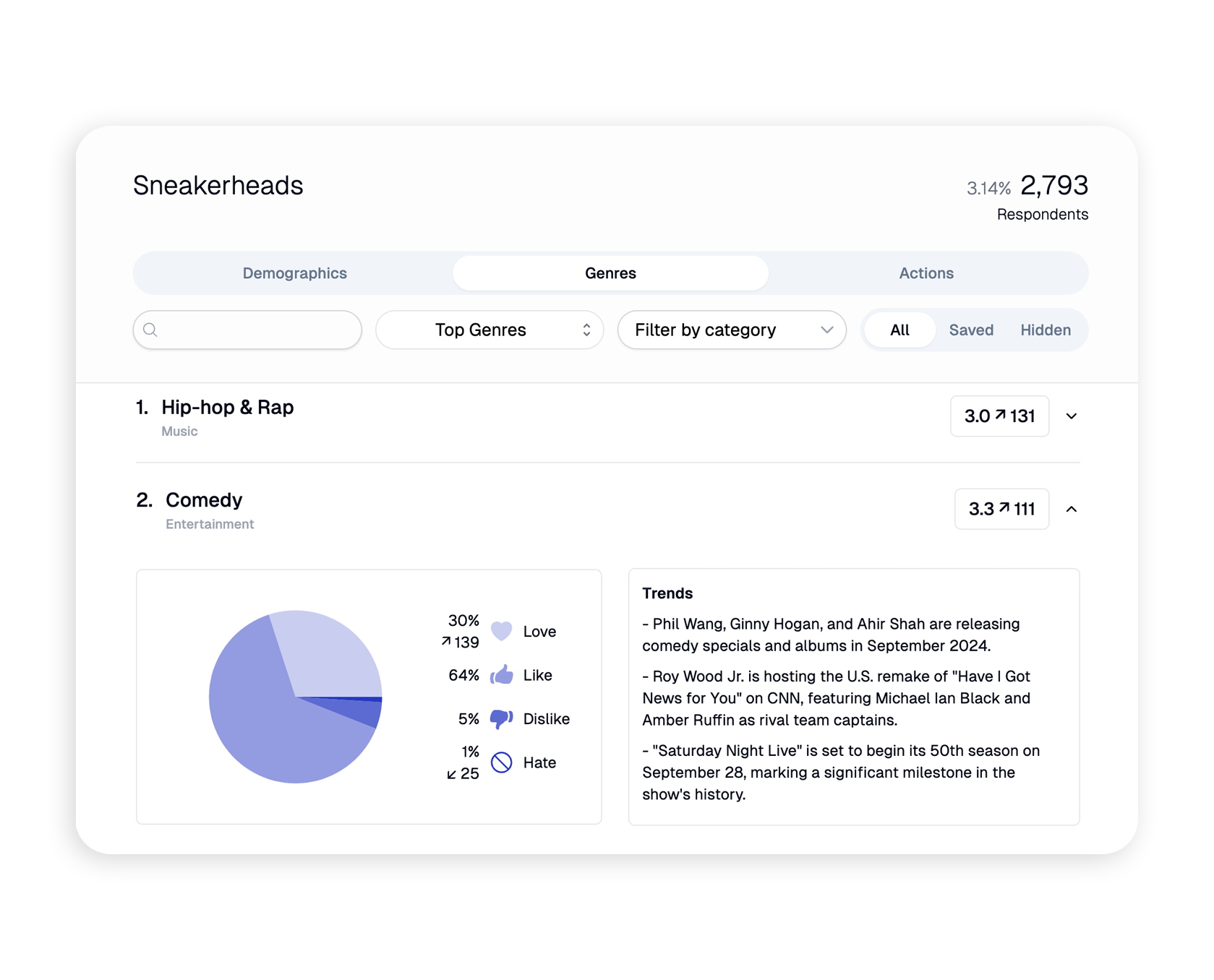This screenshot has height=980, width=1214.
Task: Click the Love heart icon
Action: click(501, 631)
